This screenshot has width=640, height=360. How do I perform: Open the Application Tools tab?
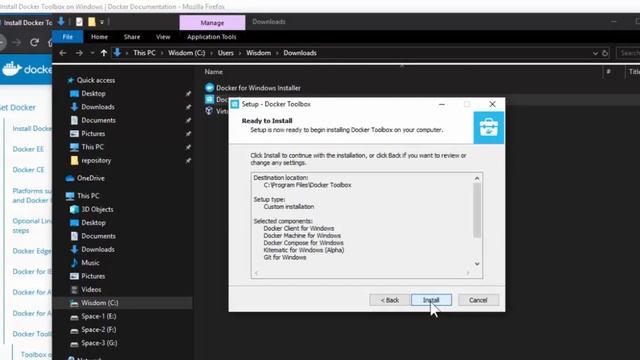[x=211, y=37]
